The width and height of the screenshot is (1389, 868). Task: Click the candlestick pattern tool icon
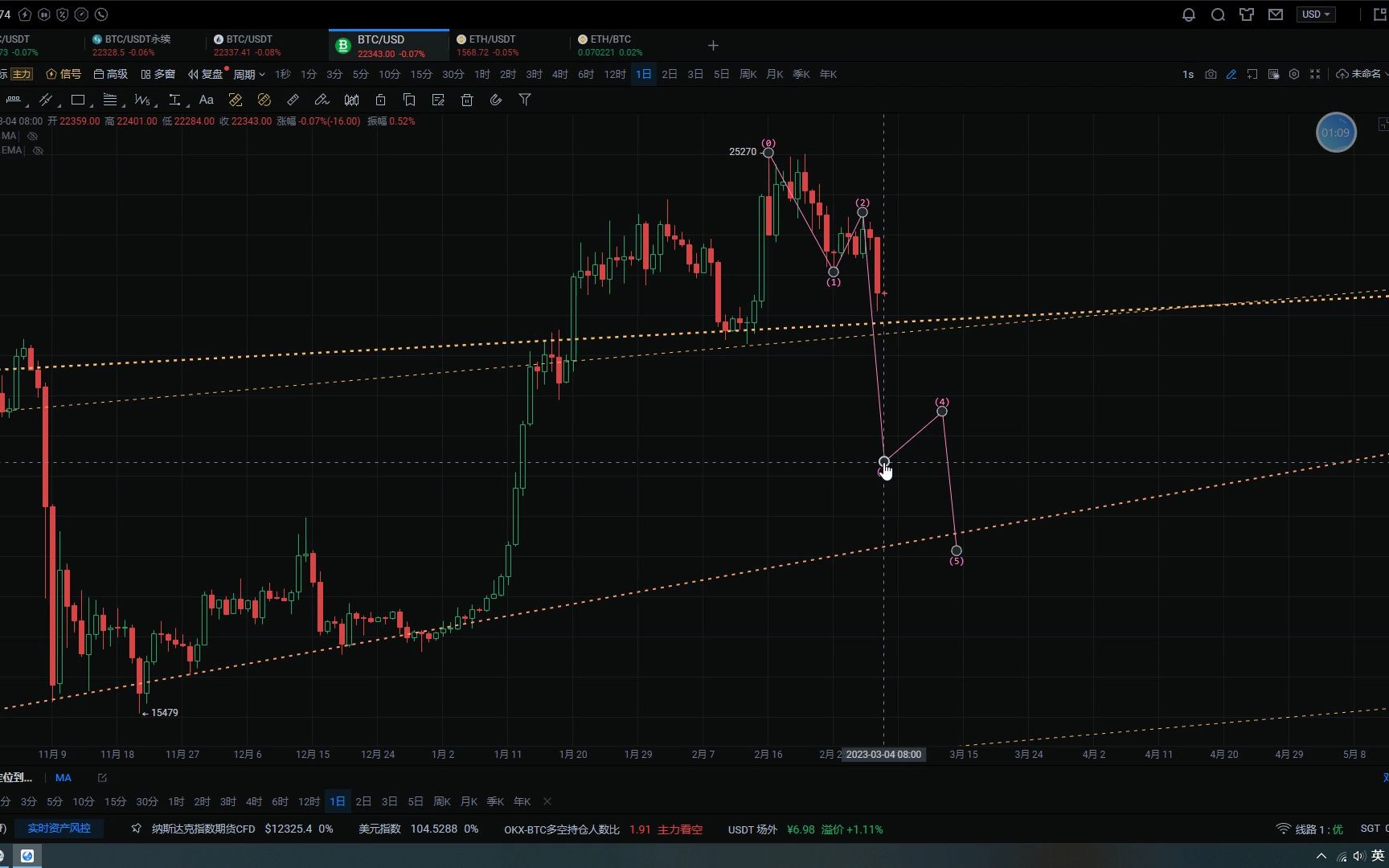[x=351, y=100]
